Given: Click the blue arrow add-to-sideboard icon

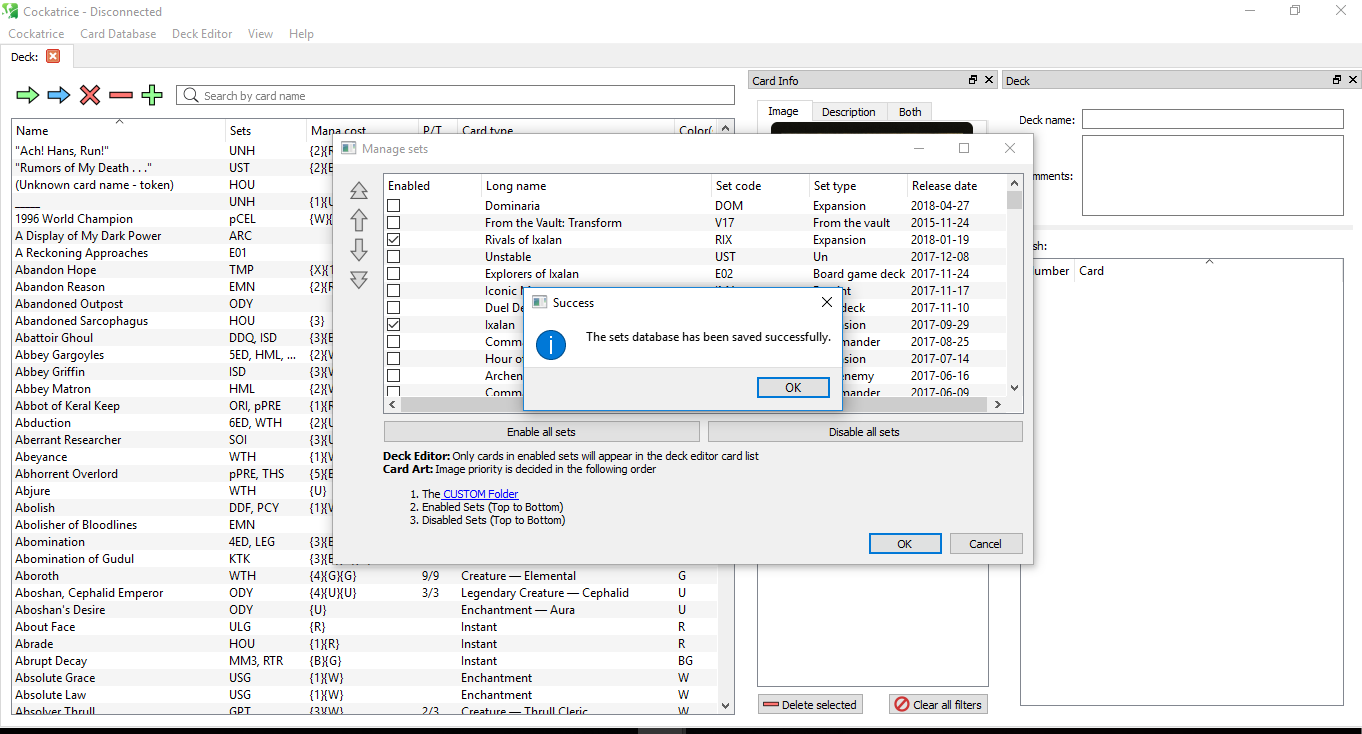Looking at the screenshot, I should (x=59, y=95).
